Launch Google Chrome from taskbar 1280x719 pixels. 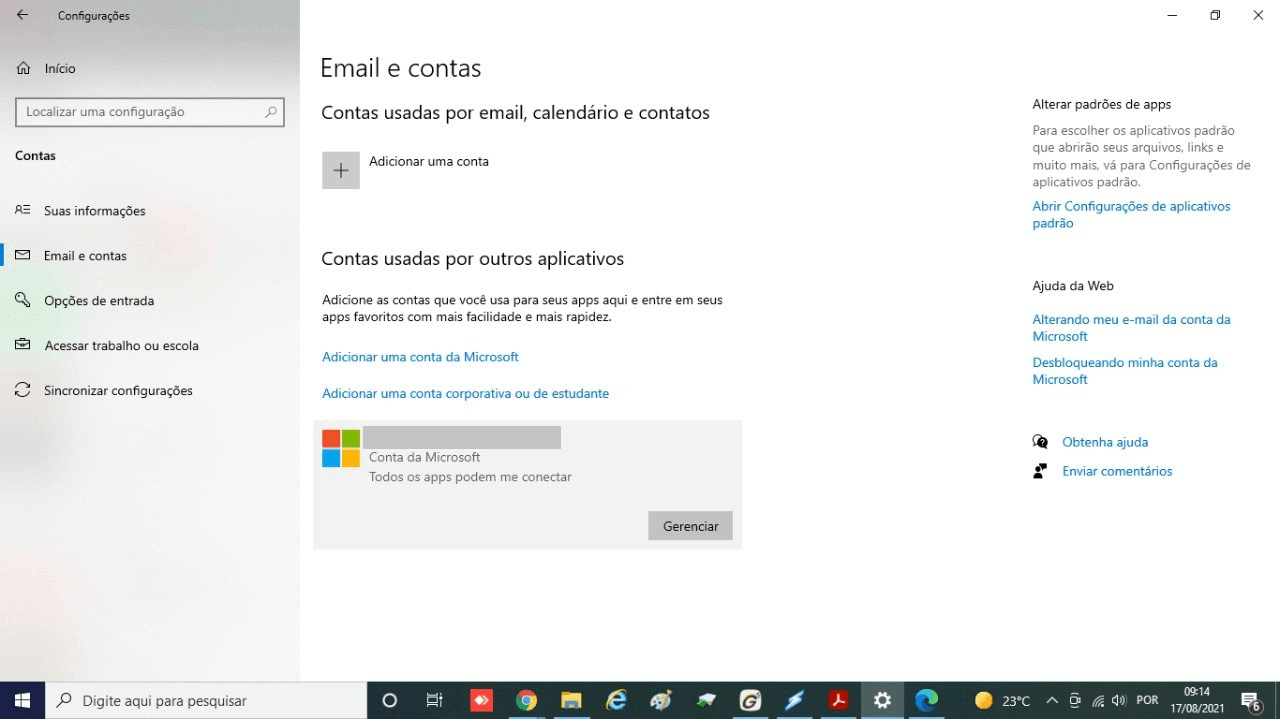tap(527, 701)
